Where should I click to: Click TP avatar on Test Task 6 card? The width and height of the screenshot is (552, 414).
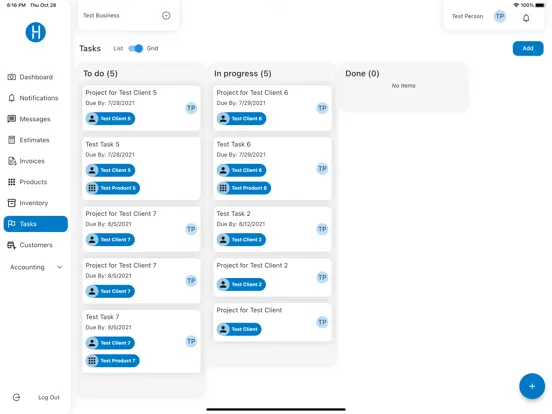(322, 169)
